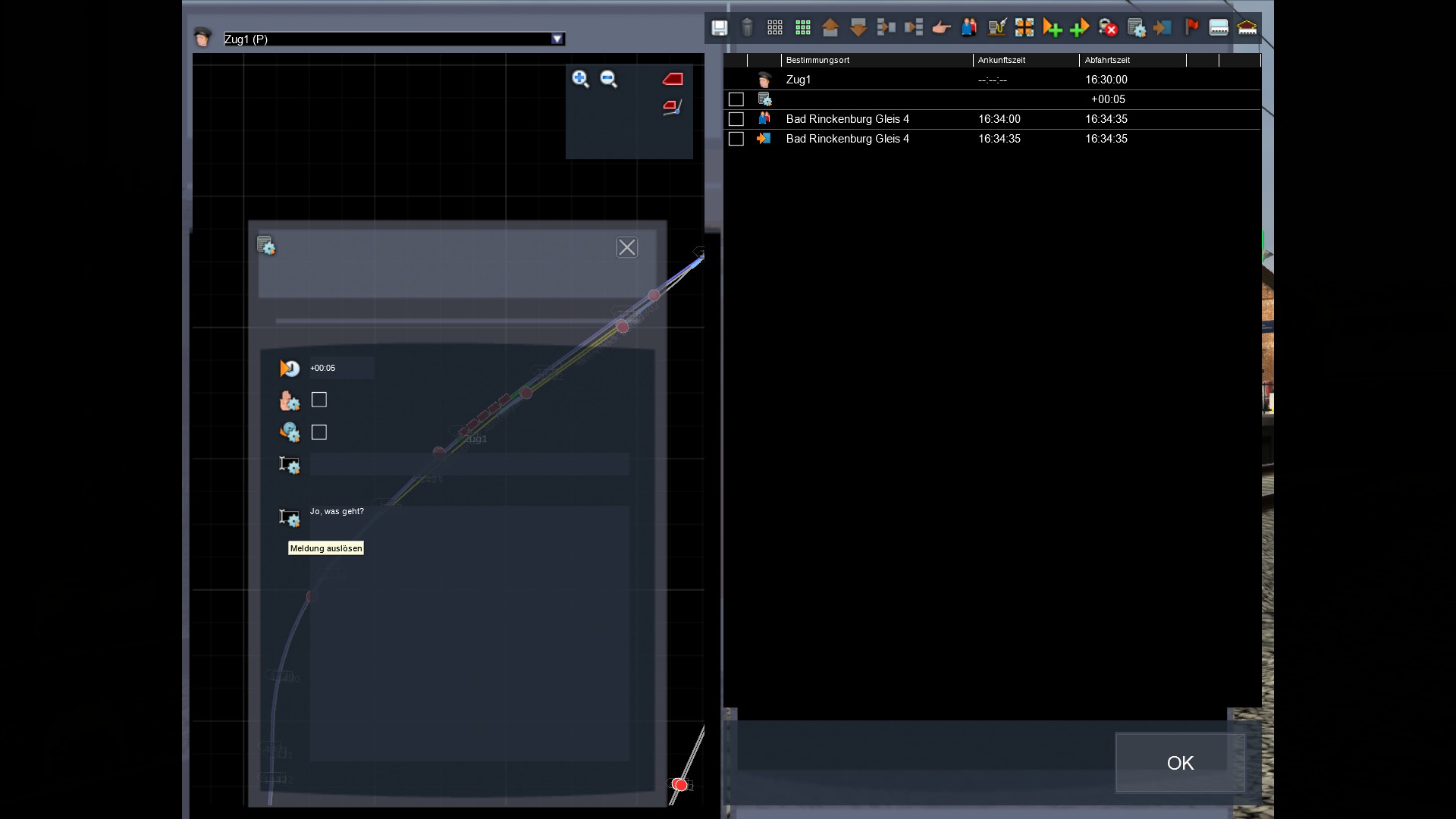Click the pointing hand icon in toolbar
Image resolution: width=1456 pixels, height=819 pixels.
941,28
